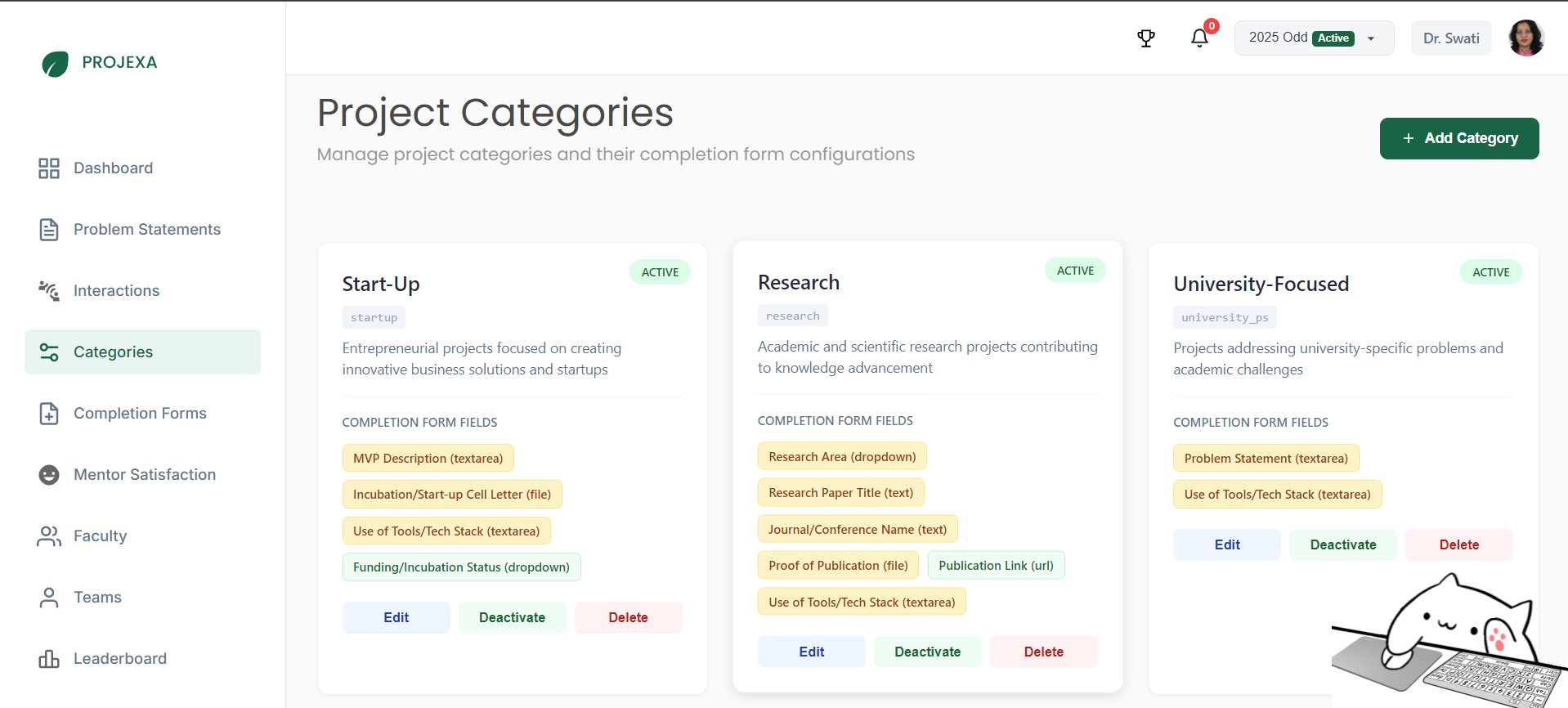Click Proof of Publication (file) chip
The height and width of the screenshot is (708, 1568).
[x=839, y=566]
